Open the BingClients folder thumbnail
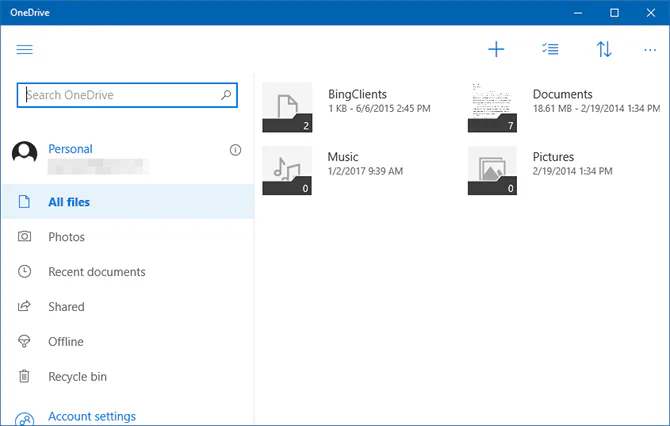This screenshot has height=426, width=670. click(287, 107)
